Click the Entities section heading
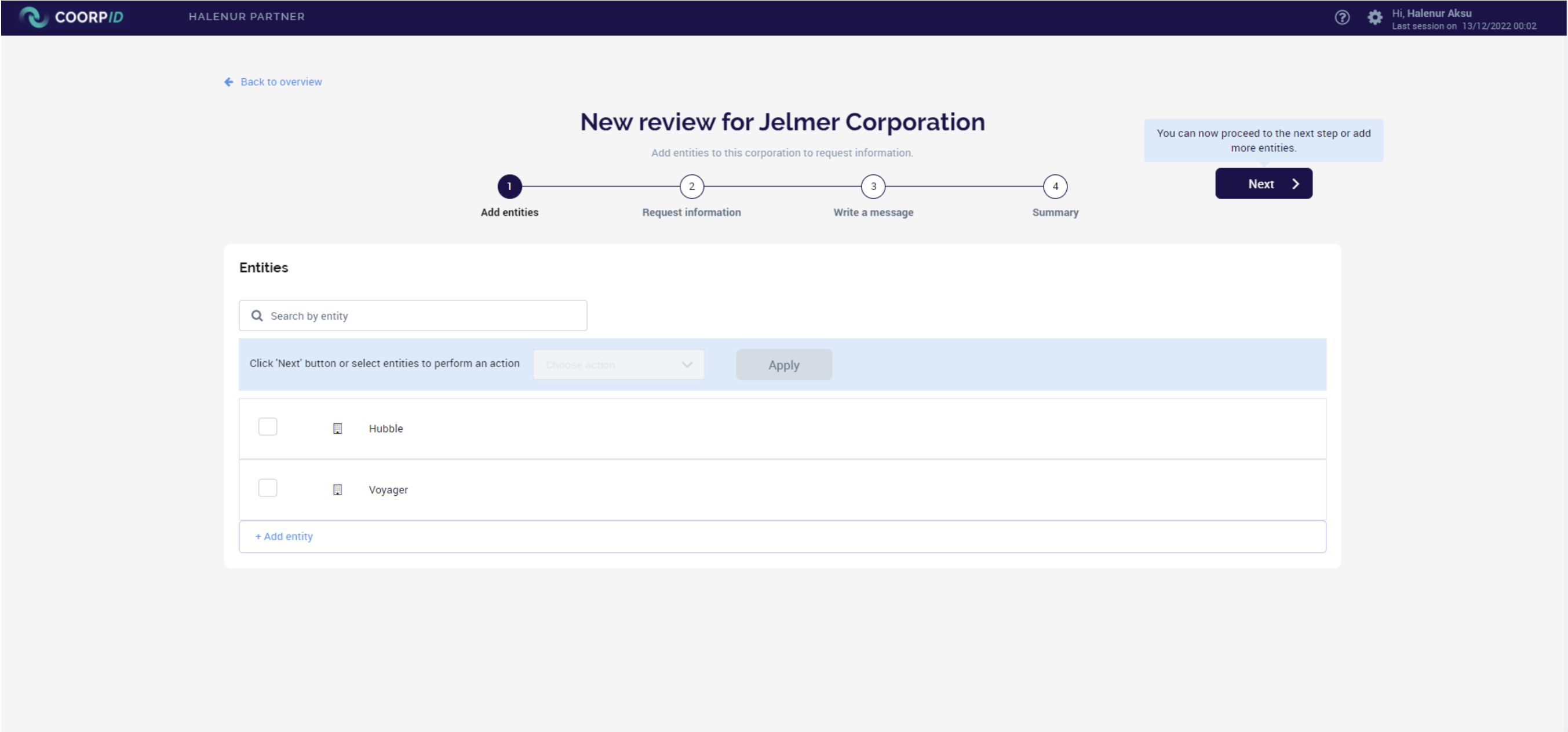 pyautogui.click(x=264, y=268)
